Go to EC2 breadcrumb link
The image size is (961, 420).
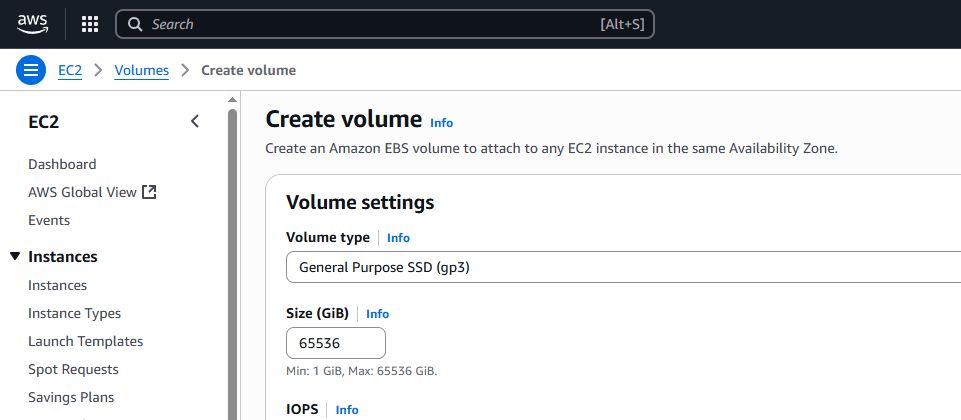point(69,70)
